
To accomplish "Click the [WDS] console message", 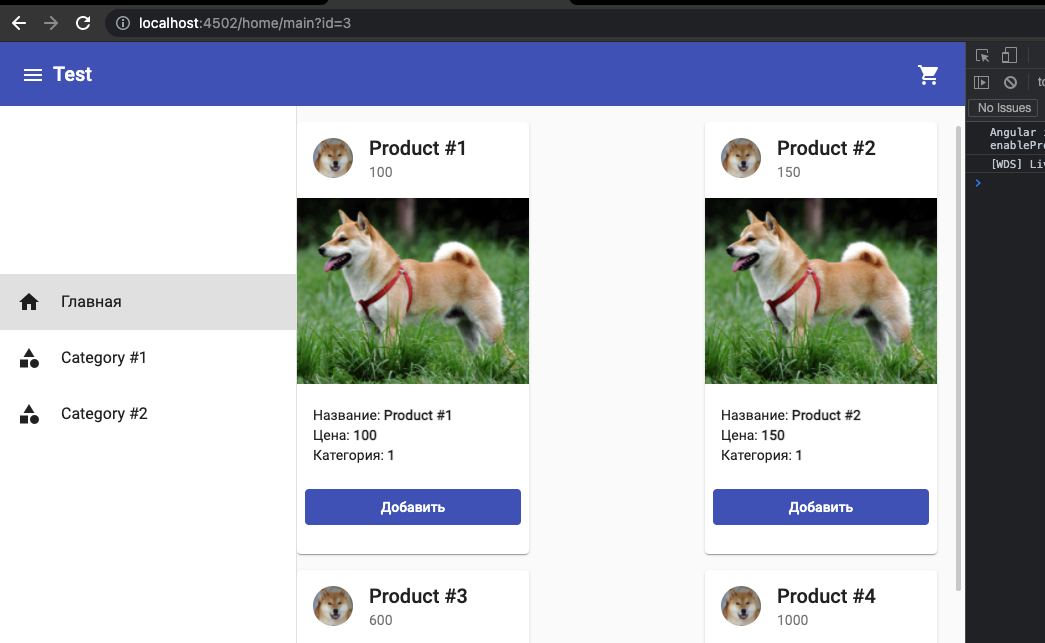I will pyautogui.click(x=1017, y=164).
